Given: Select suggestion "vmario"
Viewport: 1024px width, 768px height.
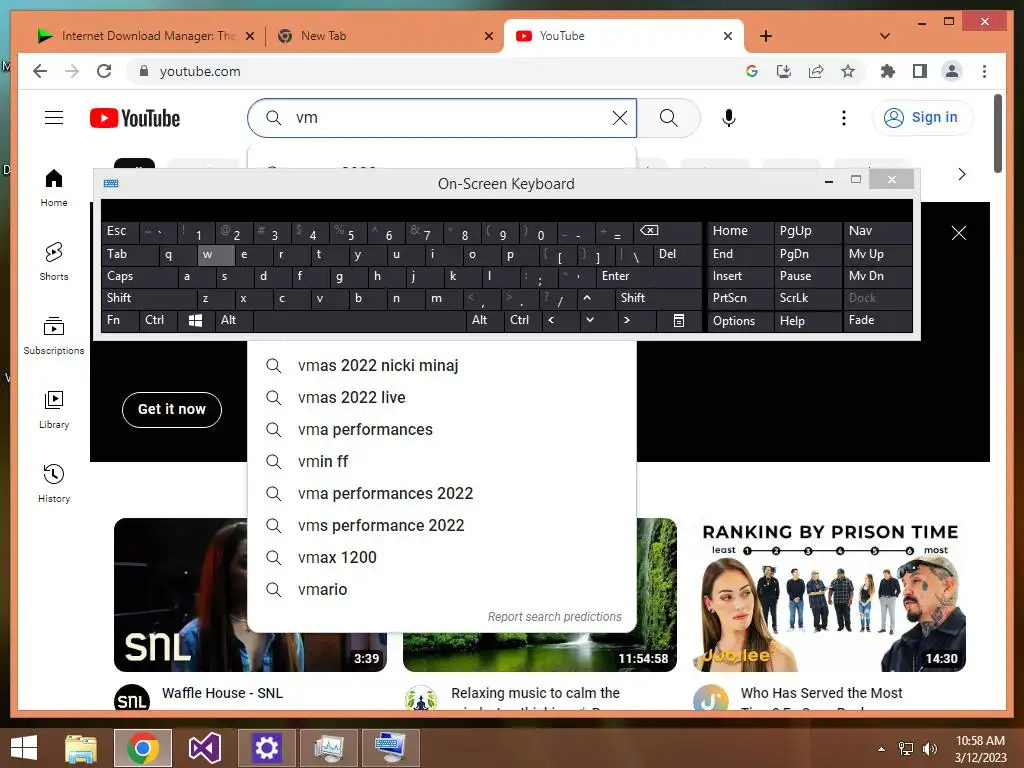Looking at the screenshot, I should (x=442, y=590).
